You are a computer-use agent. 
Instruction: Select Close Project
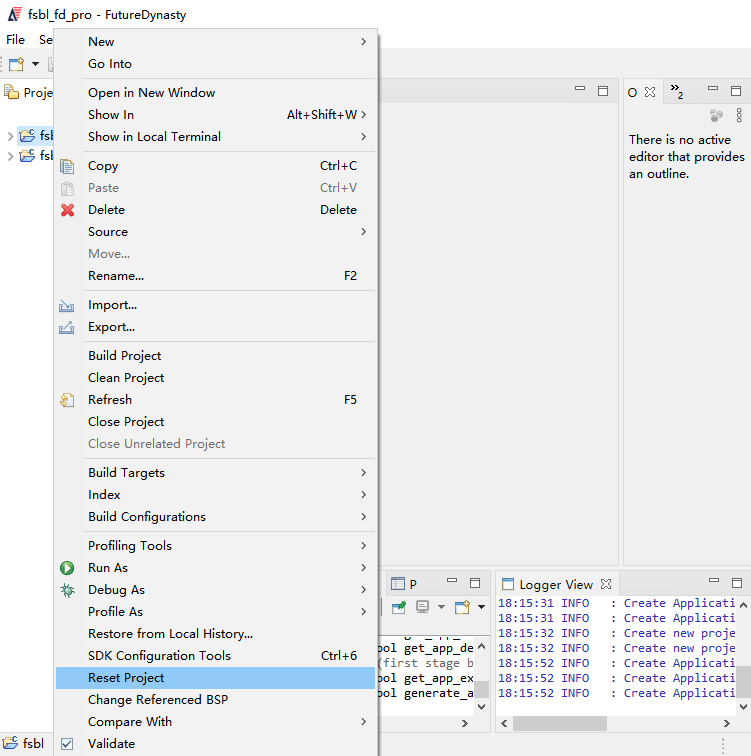point(215,421)
